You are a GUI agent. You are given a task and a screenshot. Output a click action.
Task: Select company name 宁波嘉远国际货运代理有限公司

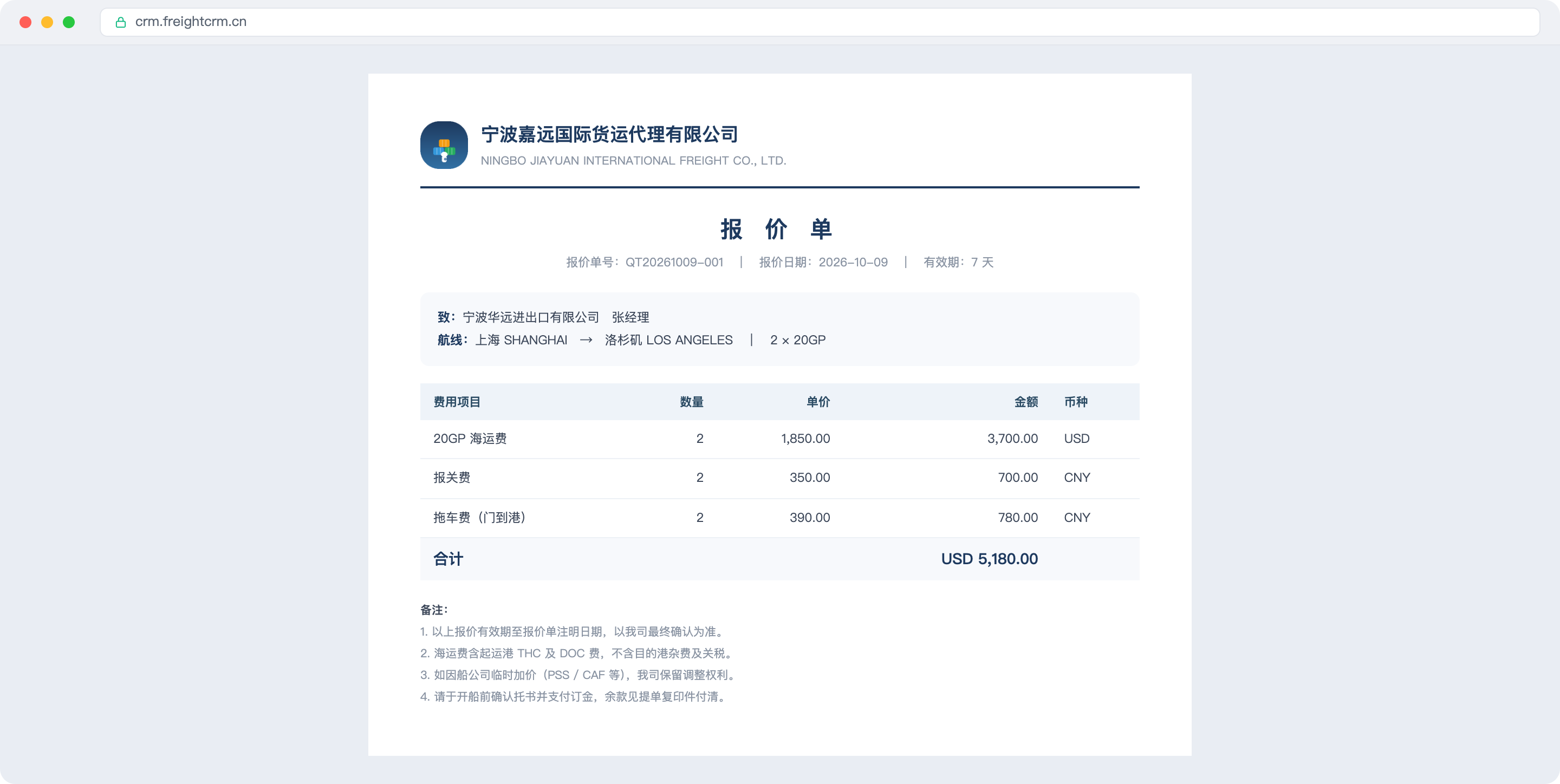(609, 134)
